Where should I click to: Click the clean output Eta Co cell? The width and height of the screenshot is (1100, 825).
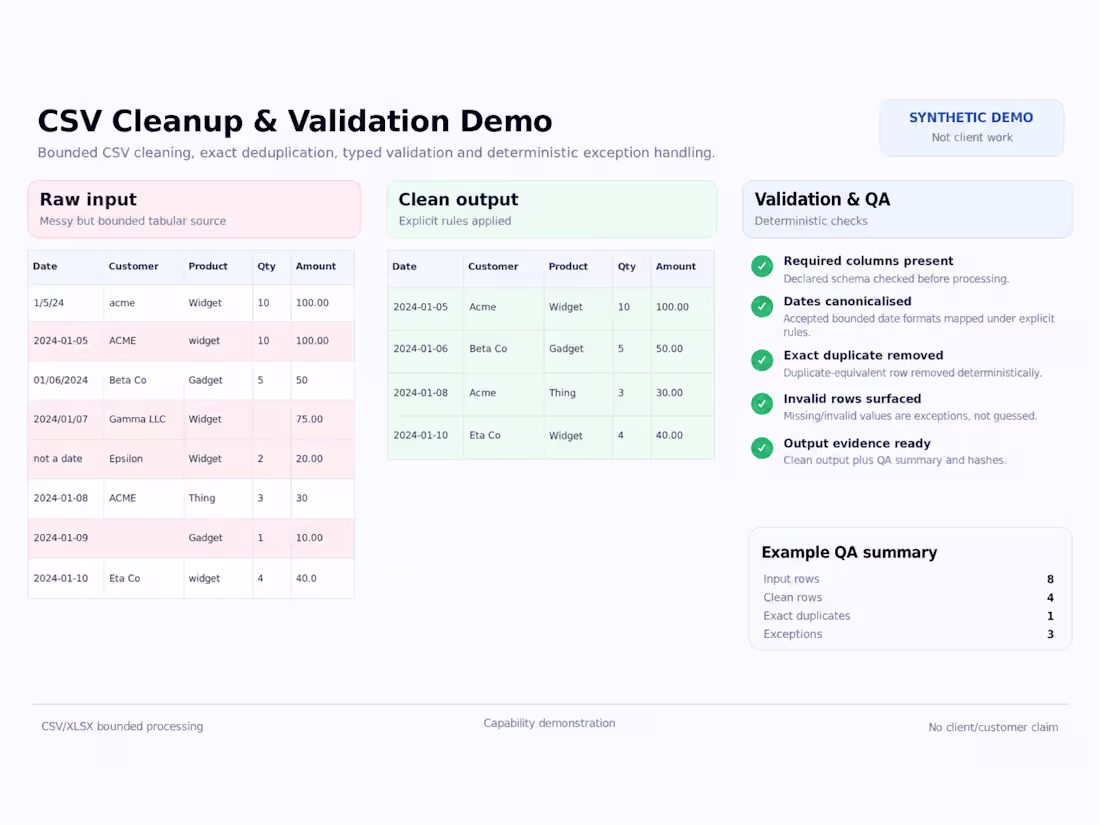point(485,436)
